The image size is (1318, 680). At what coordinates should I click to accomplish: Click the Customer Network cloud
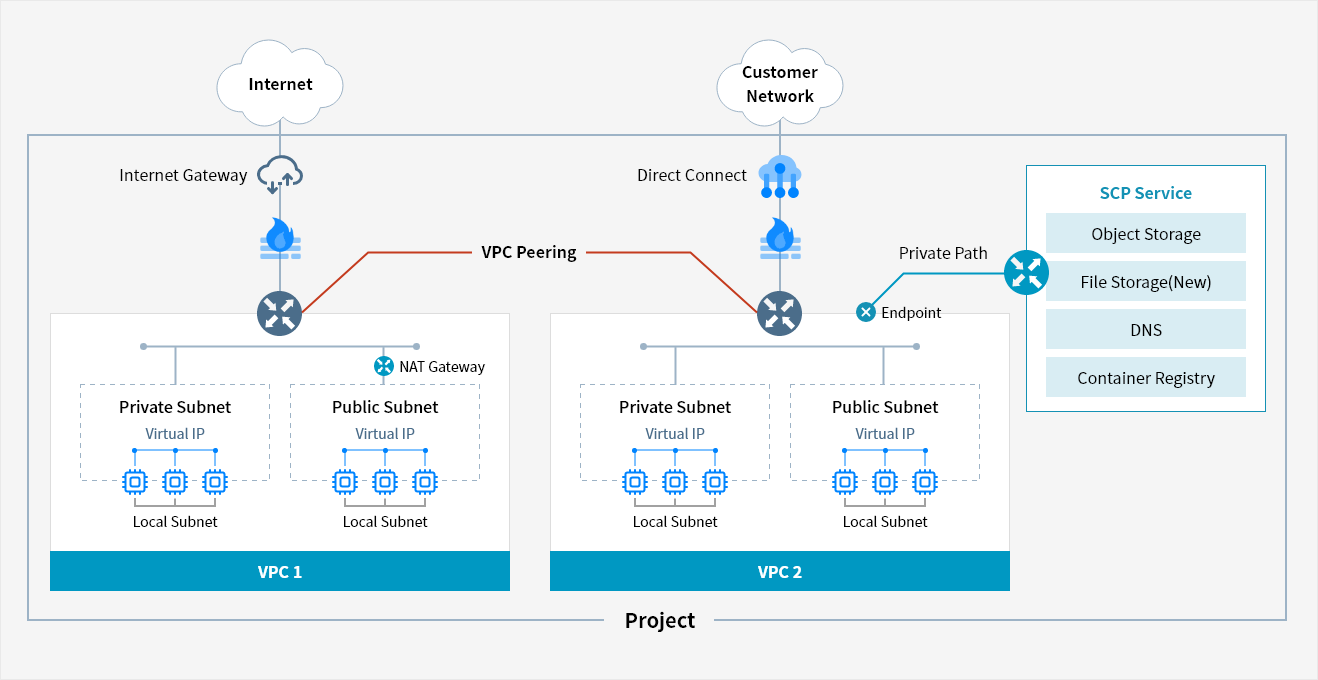779,84
